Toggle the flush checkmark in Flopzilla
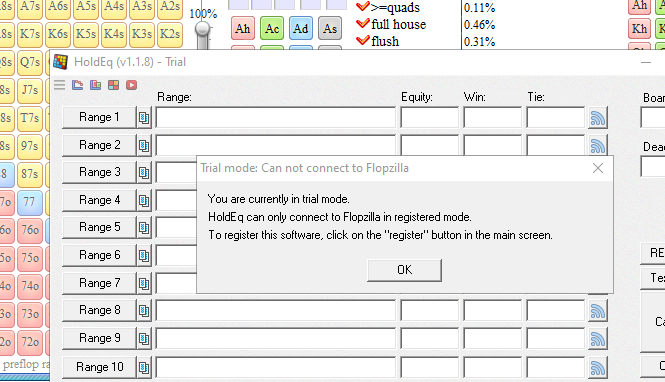This screenshot has width=665, height=382. point(362,40)
